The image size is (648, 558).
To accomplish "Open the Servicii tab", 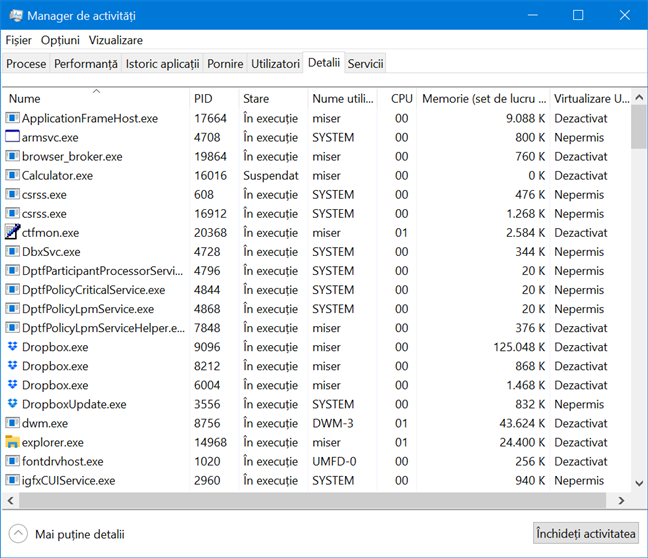I will [365, 64].
